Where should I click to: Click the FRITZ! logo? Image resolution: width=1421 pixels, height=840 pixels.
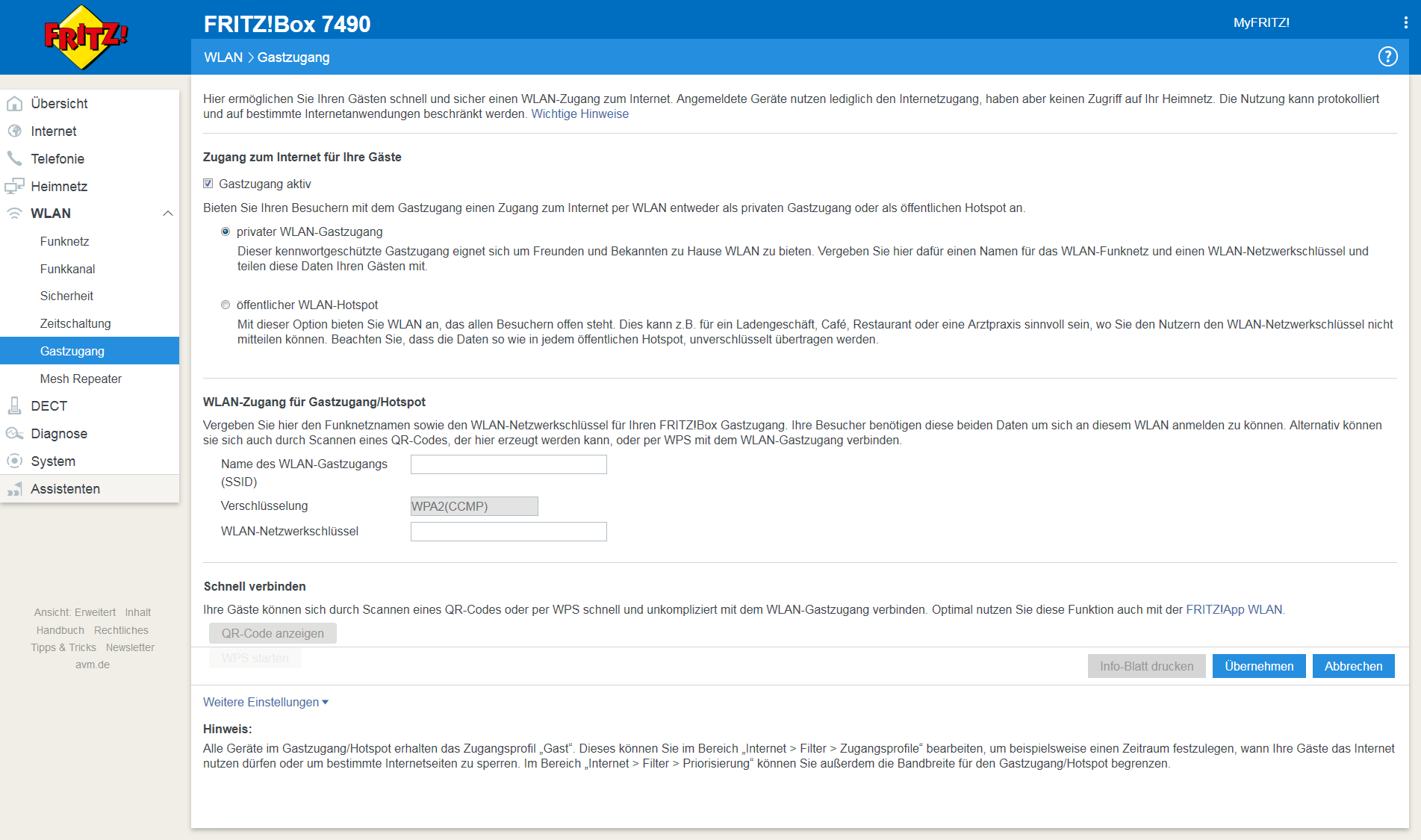pos(86,37)
